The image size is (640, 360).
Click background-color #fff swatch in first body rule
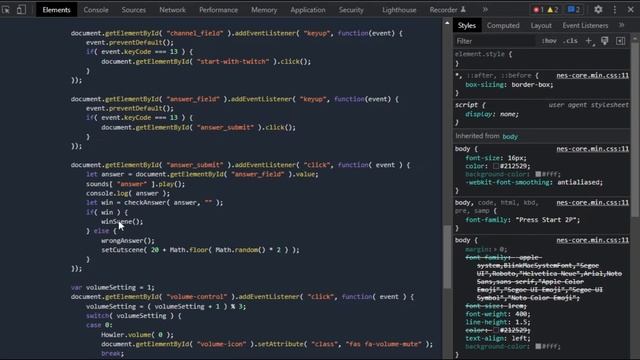tap(538, 174)
